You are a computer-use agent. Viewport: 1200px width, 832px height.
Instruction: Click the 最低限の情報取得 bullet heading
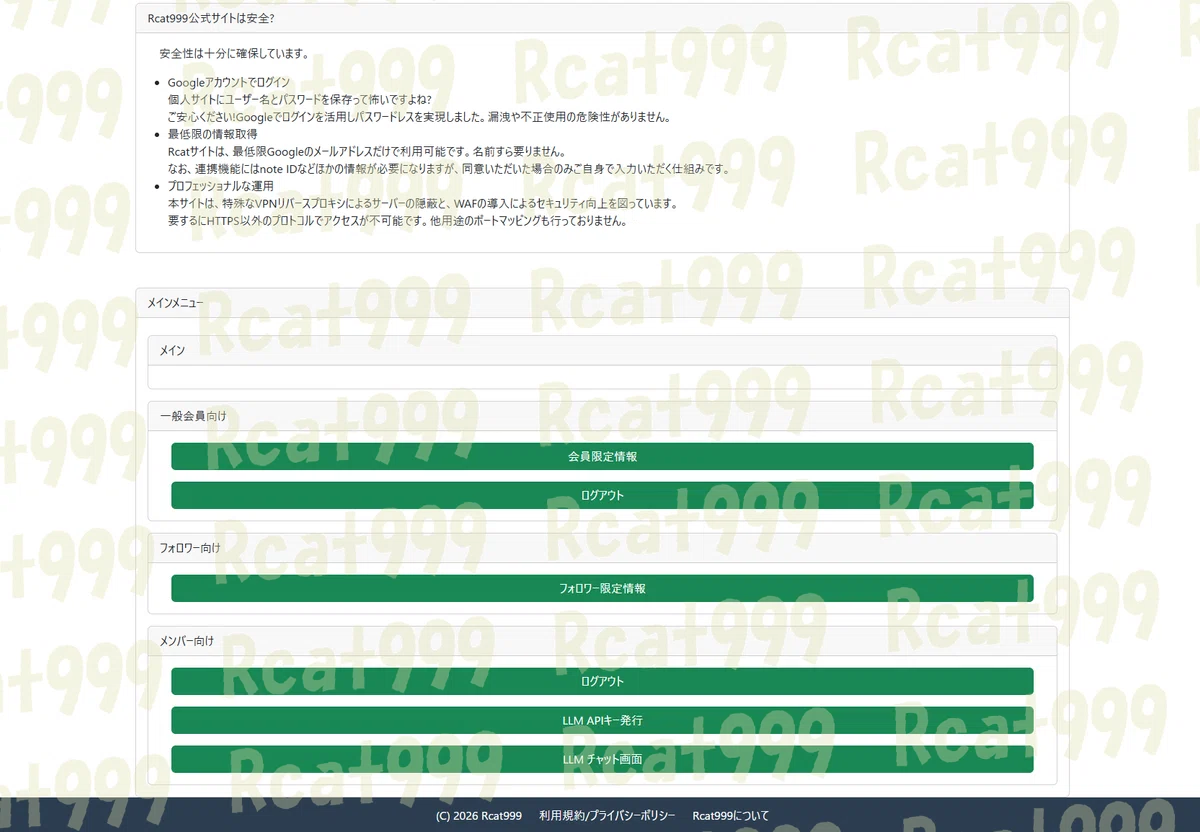(x=212, y=133)
